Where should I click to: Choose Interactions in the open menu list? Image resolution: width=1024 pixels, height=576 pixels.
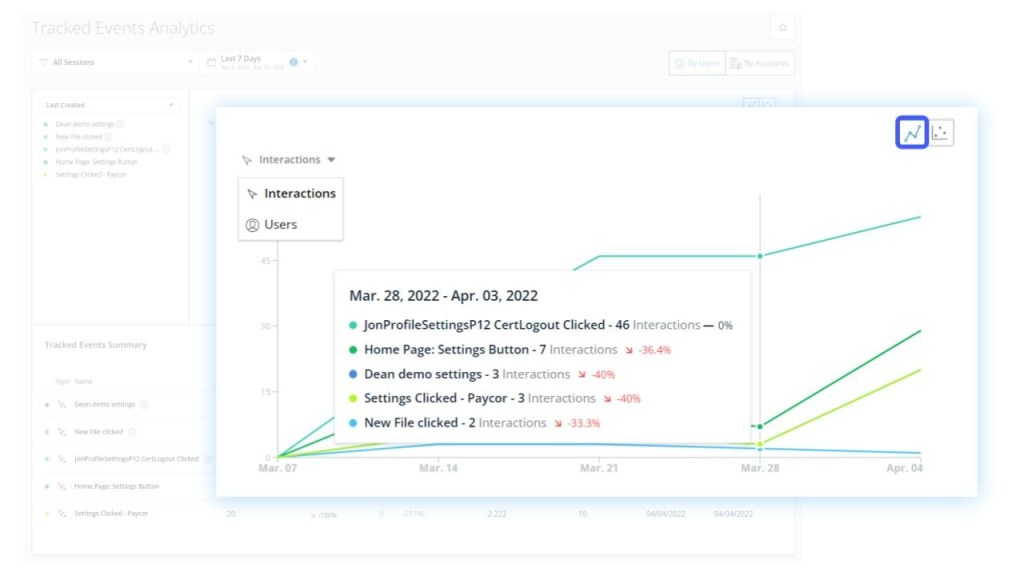[299, 194]
